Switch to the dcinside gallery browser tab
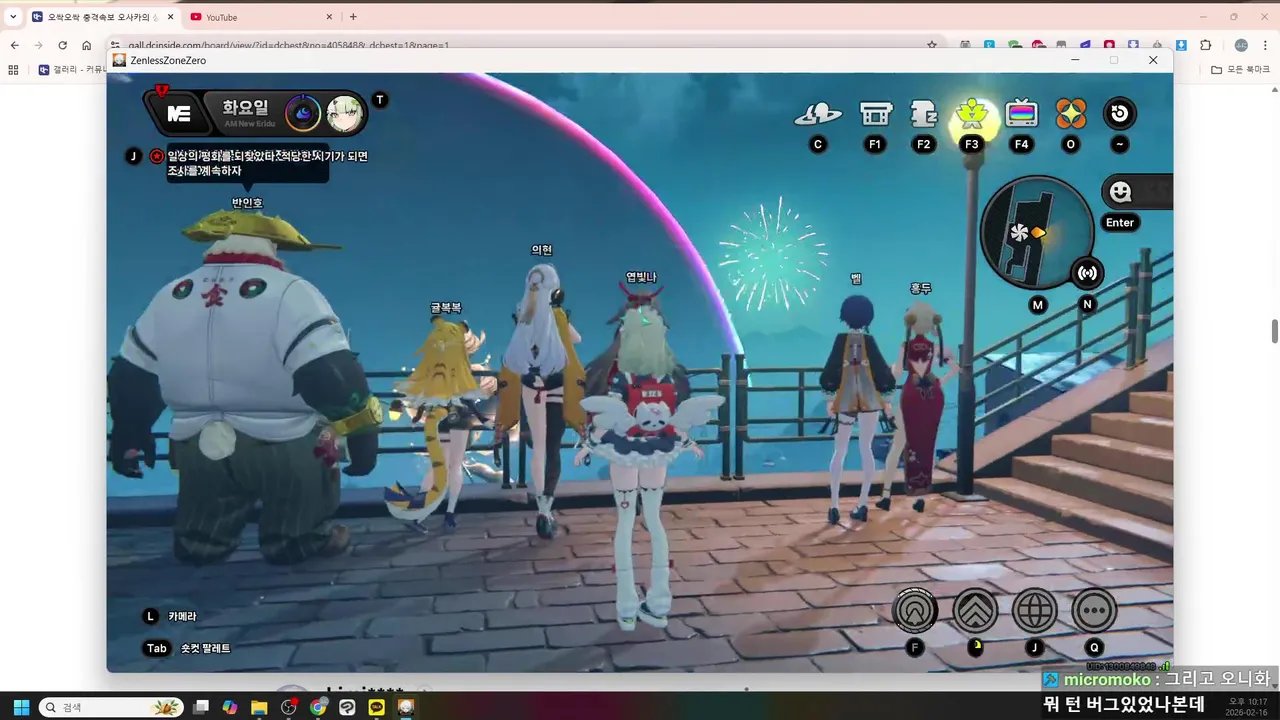The image size is (1280, 720). (103, 17)
